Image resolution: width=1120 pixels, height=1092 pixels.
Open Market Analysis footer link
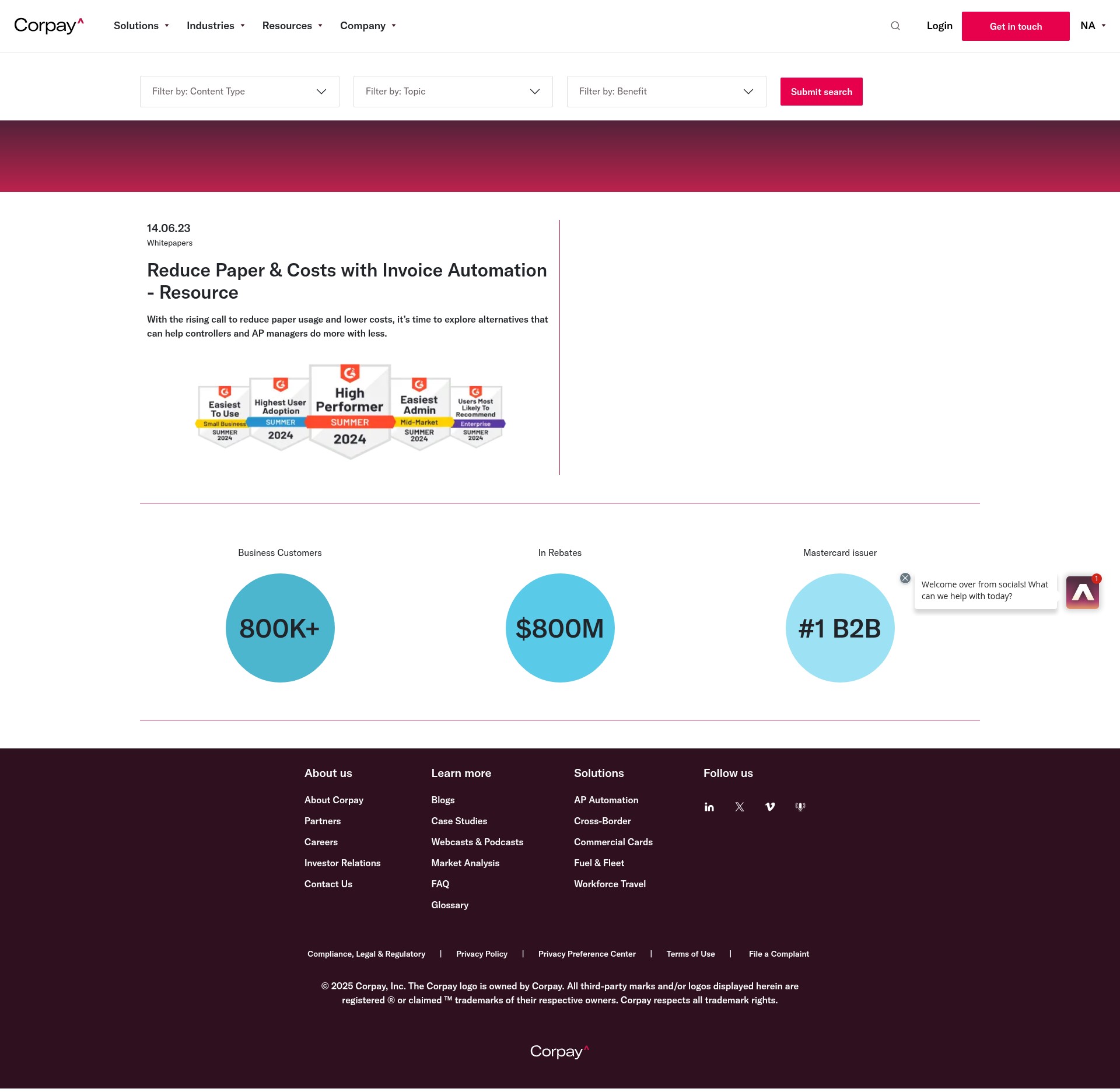465,863
